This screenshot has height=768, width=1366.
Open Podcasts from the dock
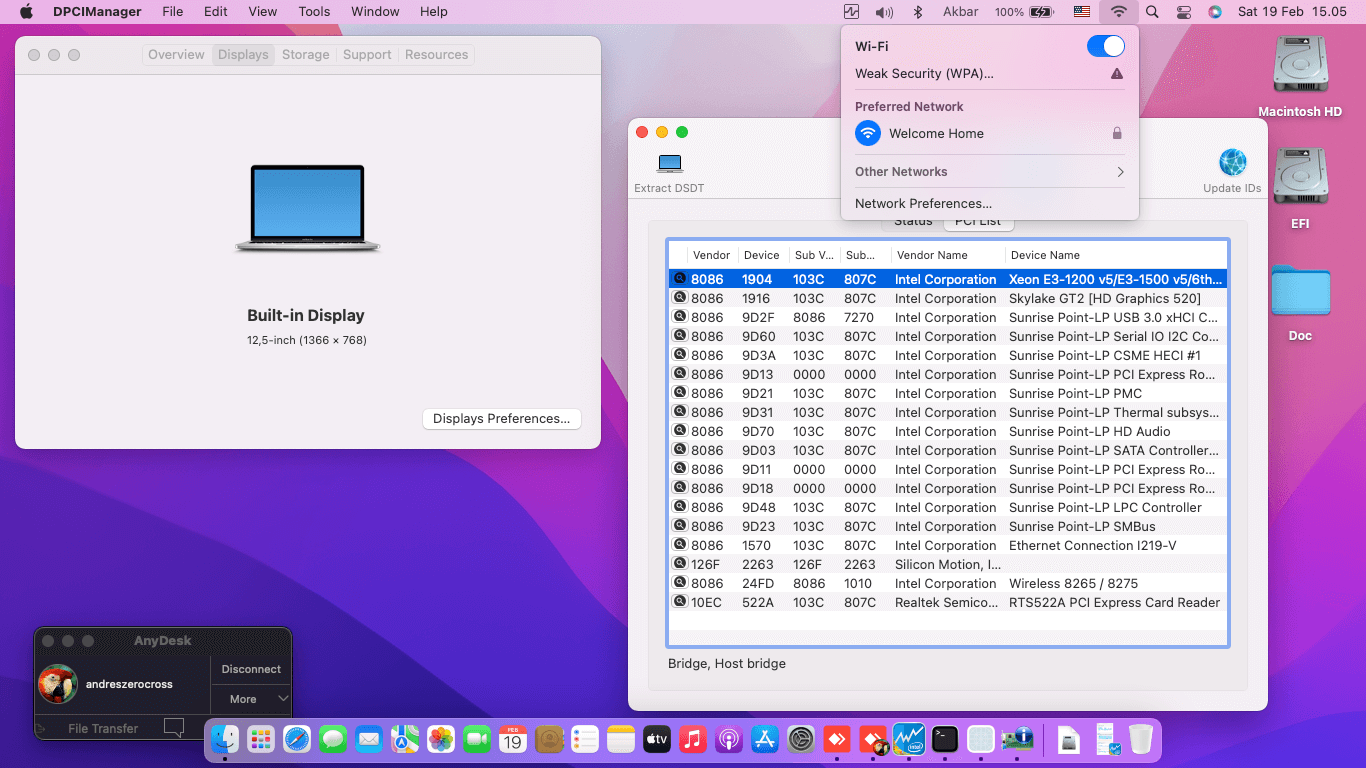click(x=729, y=739)
